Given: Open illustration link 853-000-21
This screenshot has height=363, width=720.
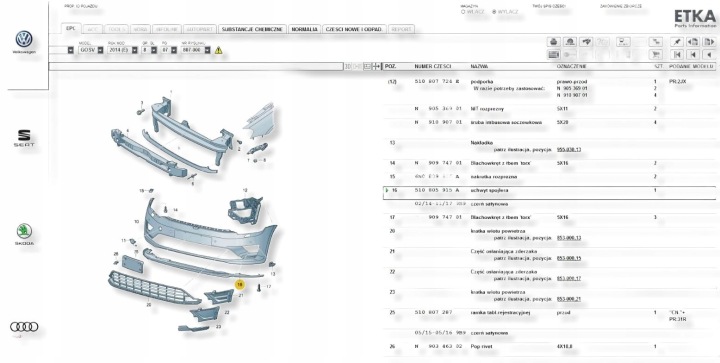Looking at the screenshot, I should tap(568, 299).
